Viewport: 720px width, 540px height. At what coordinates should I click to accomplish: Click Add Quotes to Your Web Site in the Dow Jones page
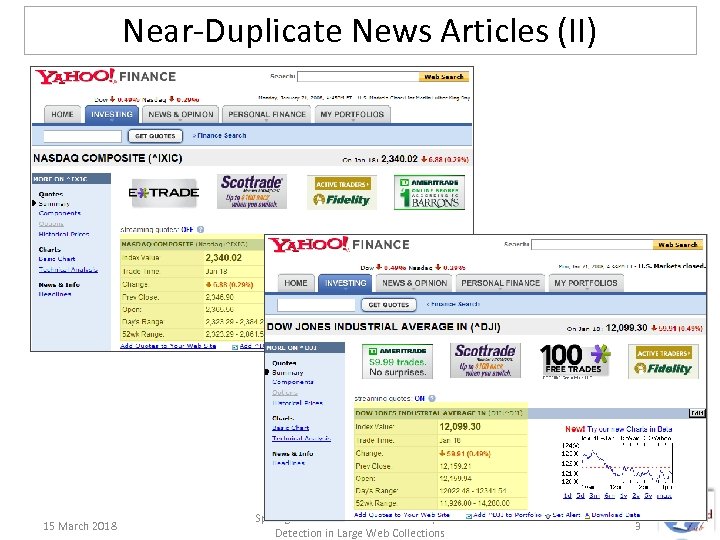tap(402, 515)
